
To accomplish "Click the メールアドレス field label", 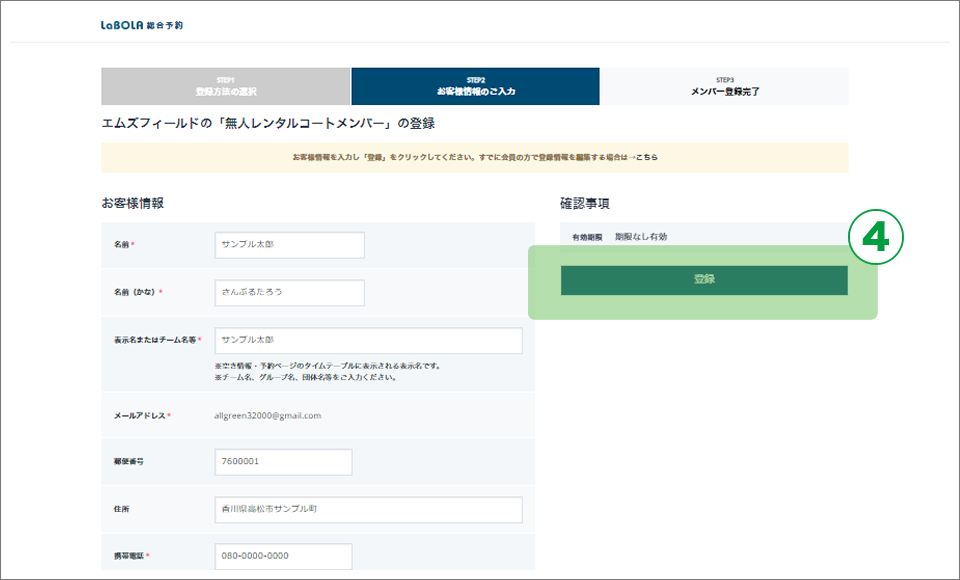I will (141, 416).
